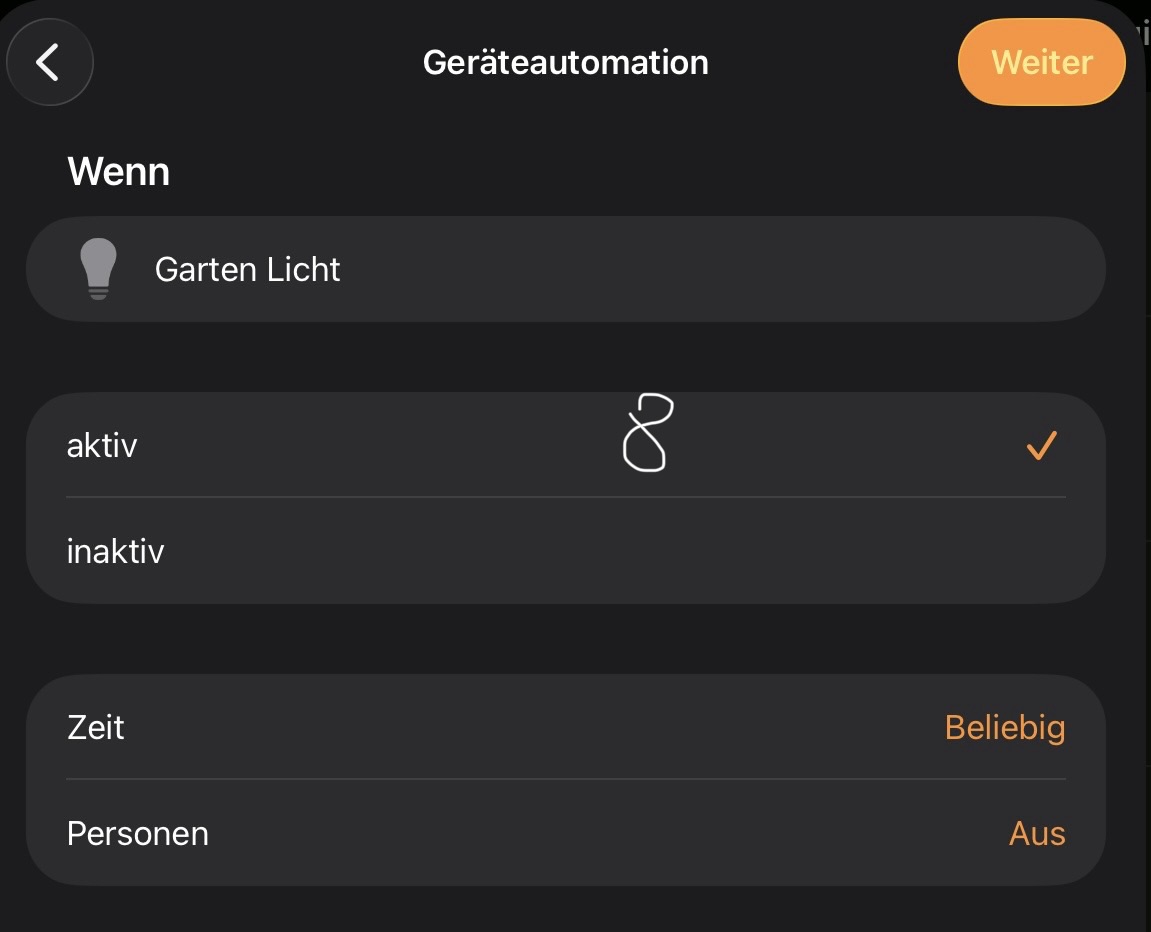
Task: Click the Garten Licht device name text
Action: tap(248, 269)
